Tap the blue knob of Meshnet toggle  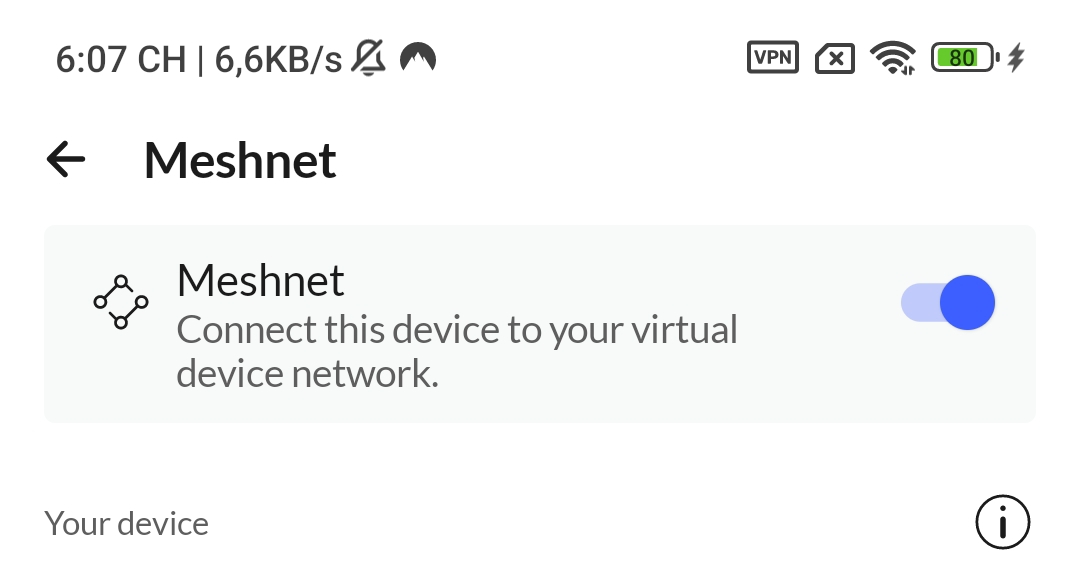pos(967,303)
